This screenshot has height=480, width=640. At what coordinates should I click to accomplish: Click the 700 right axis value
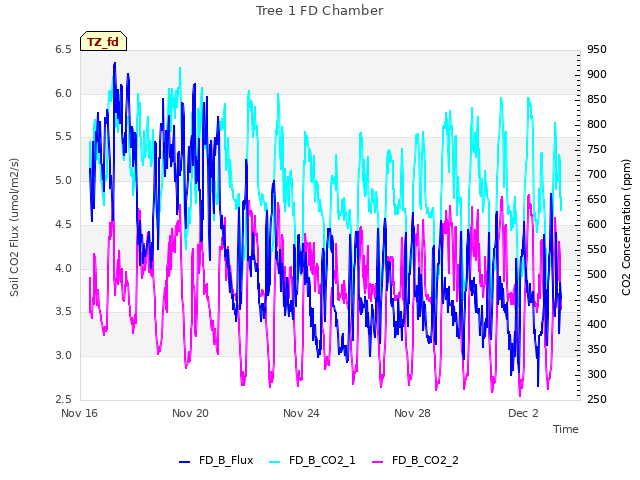[x=597, y=175]
